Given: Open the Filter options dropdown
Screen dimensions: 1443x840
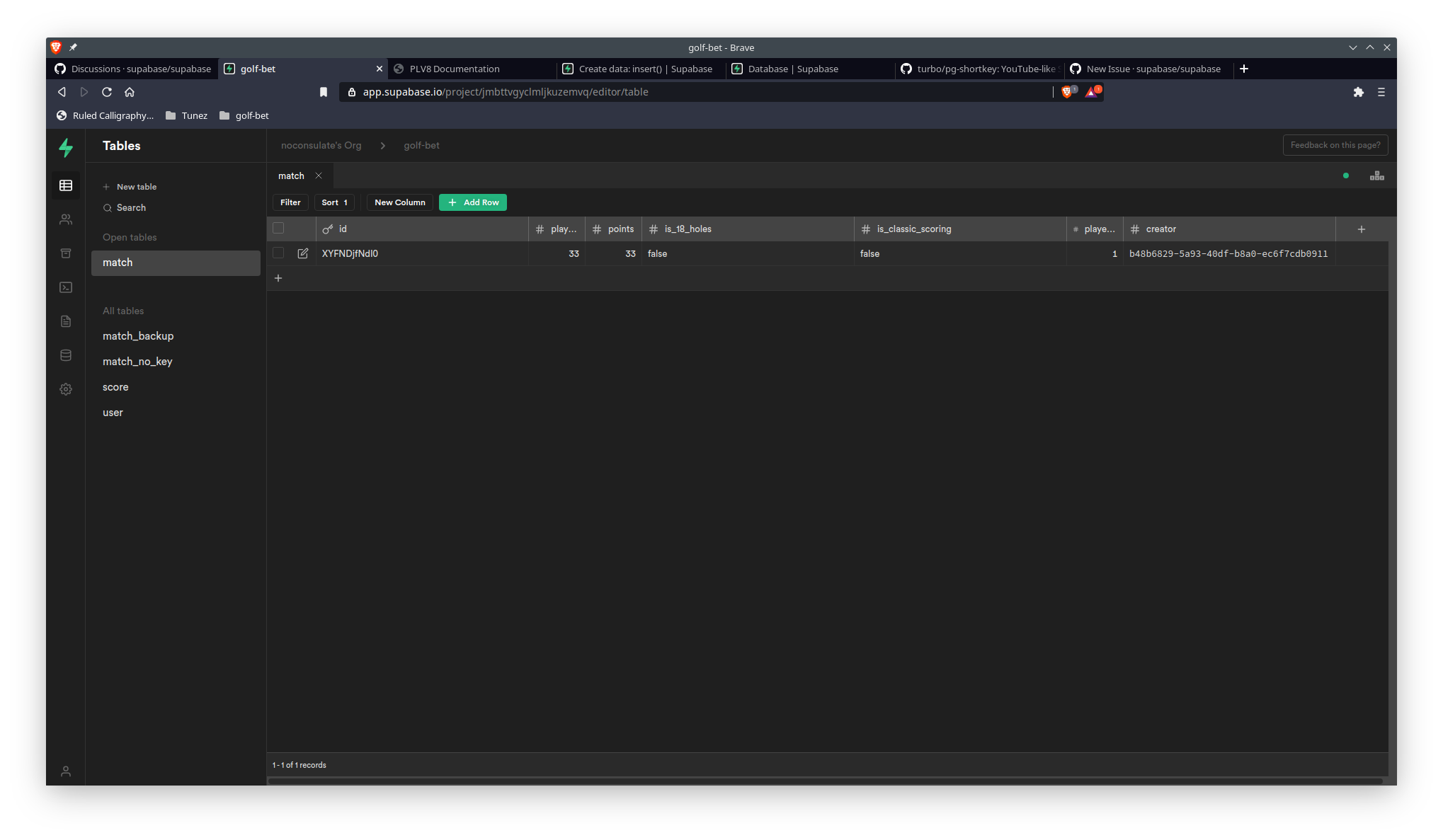Looking at the screenshot, I should click(x=290, y=202).
